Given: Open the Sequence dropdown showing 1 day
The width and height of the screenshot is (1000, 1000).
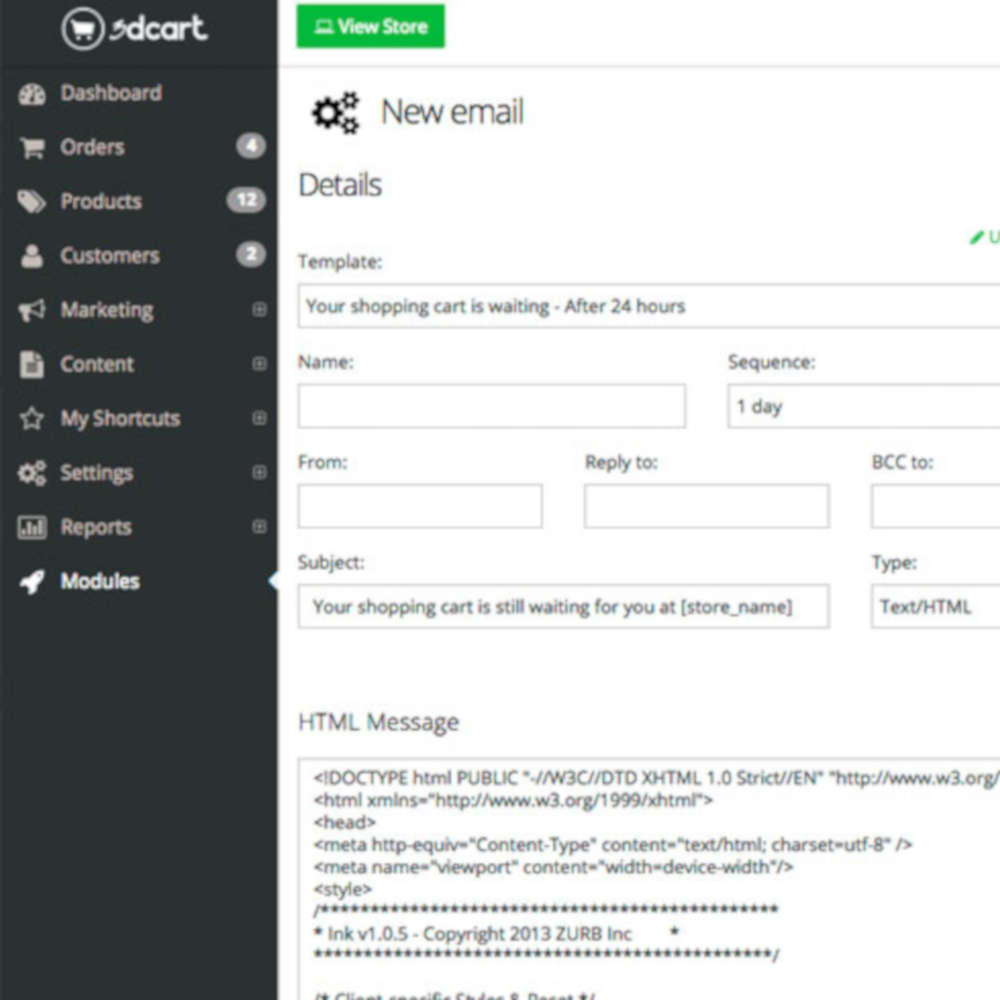Looking at the screenshot, I should [x=863, y=406].
